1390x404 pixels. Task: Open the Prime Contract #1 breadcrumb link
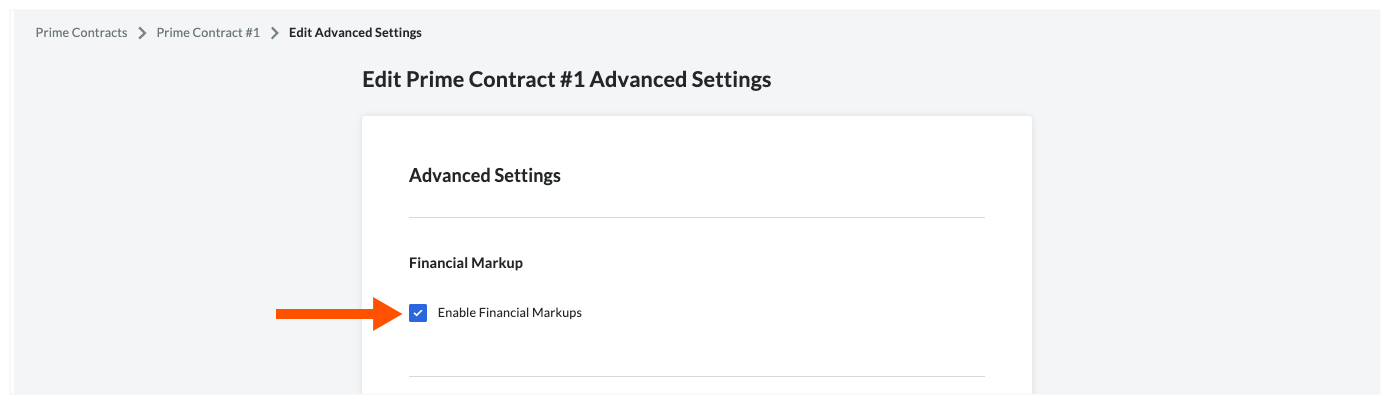pyautogui.click(x=208, y=33)
